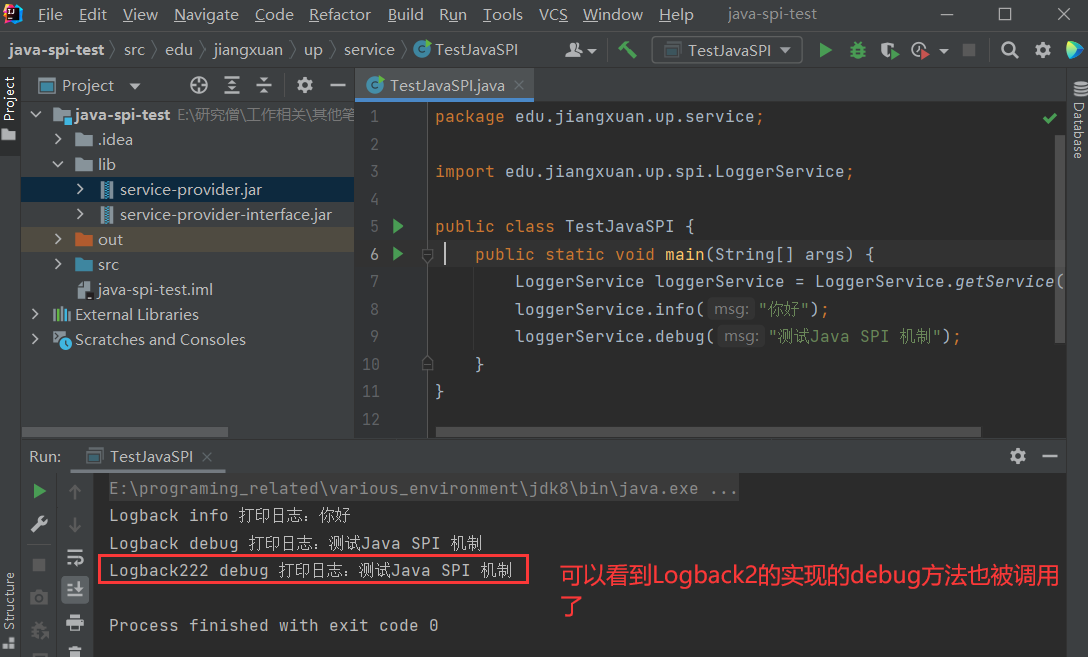This screenshot has height=657, width=1088.
Task: Click the java.exe command line in console
Action: click(423, 488)
